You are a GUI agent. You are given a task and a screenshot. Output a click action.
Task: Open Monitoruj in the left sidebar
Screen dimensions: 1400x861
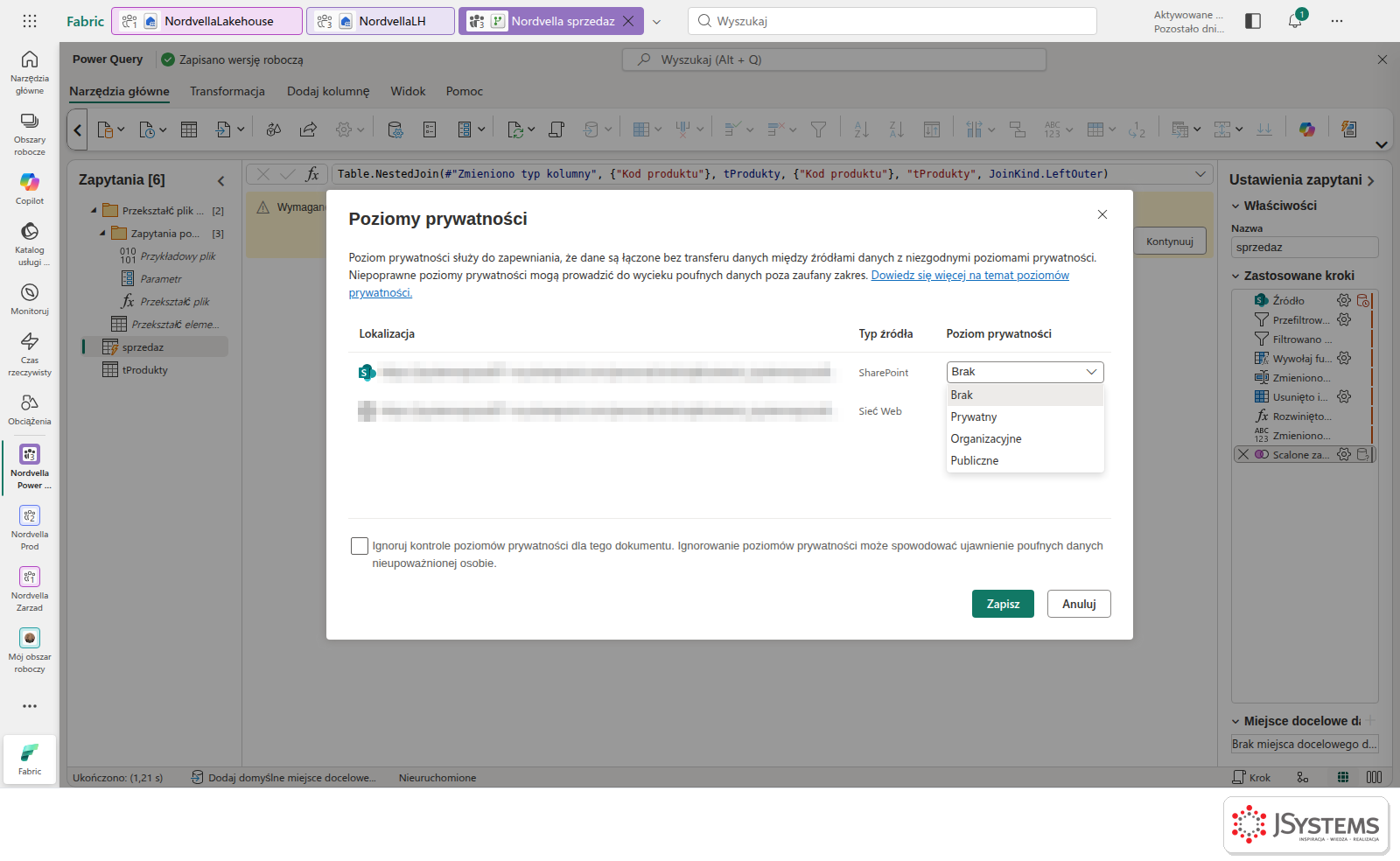[x=30, y=298]
